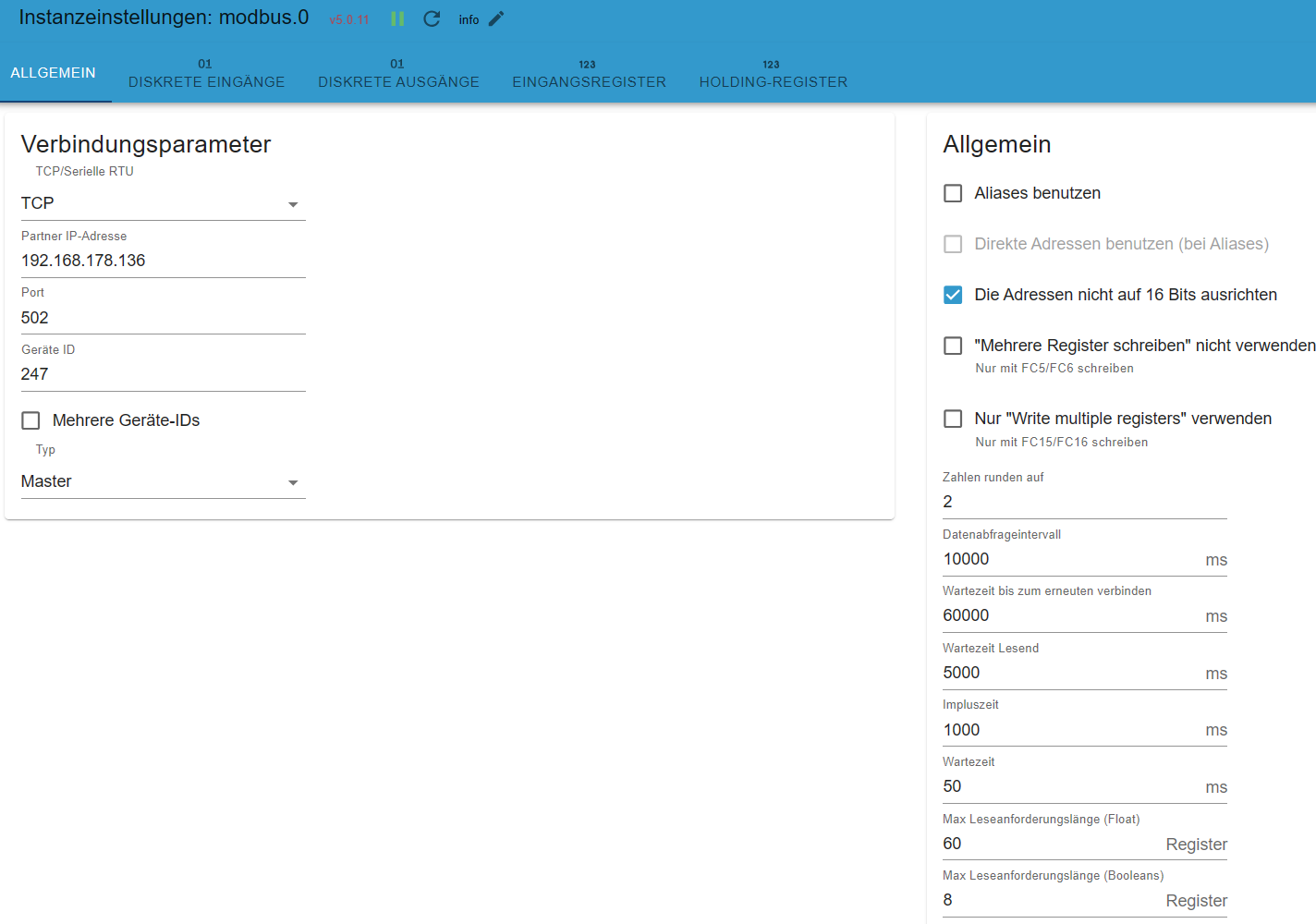Edit log level with pencil icon
Screen dimensions: 1316x924
(x=496, y=19)
